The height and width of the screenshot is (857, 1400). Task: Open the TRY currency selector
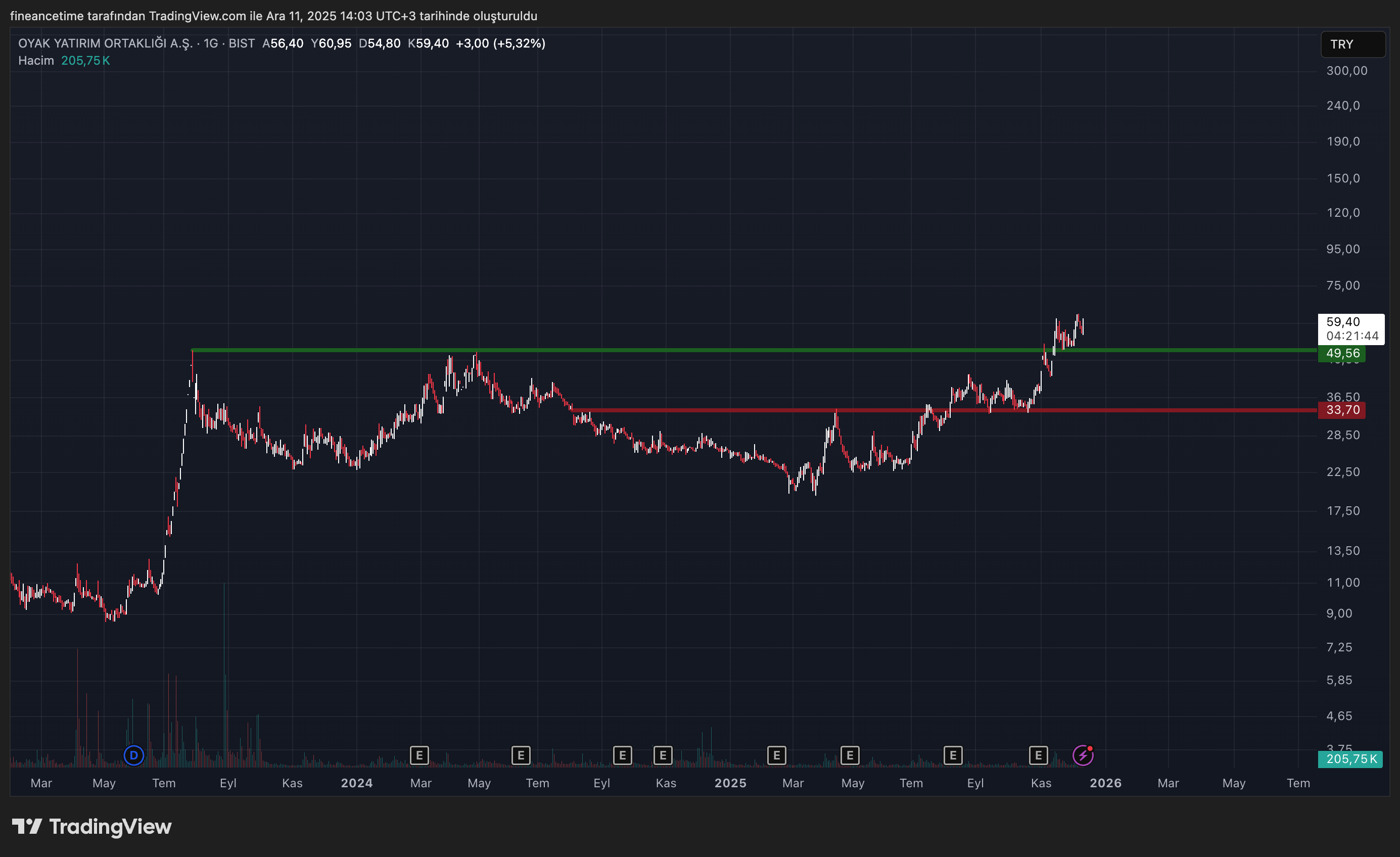click(1352, 44)
